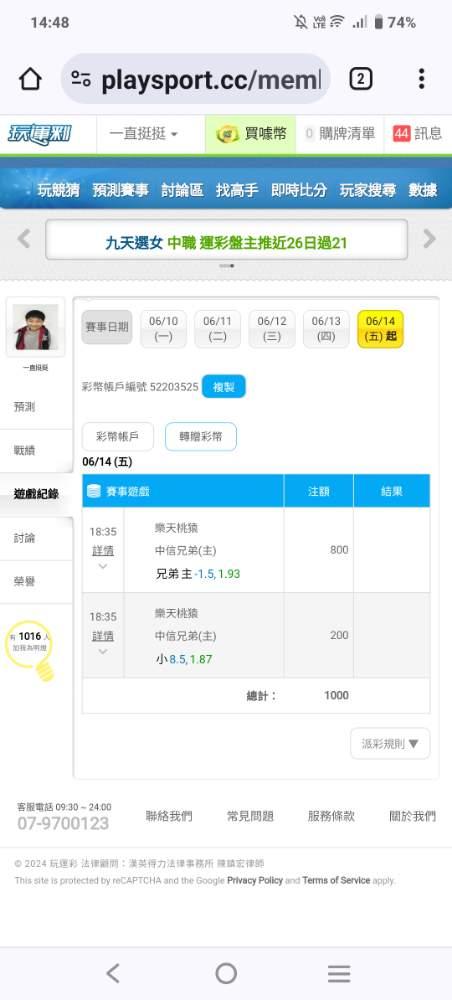Show previous banner with left arrow
This screenshot has width=452, height=1000.
point(24,239)
